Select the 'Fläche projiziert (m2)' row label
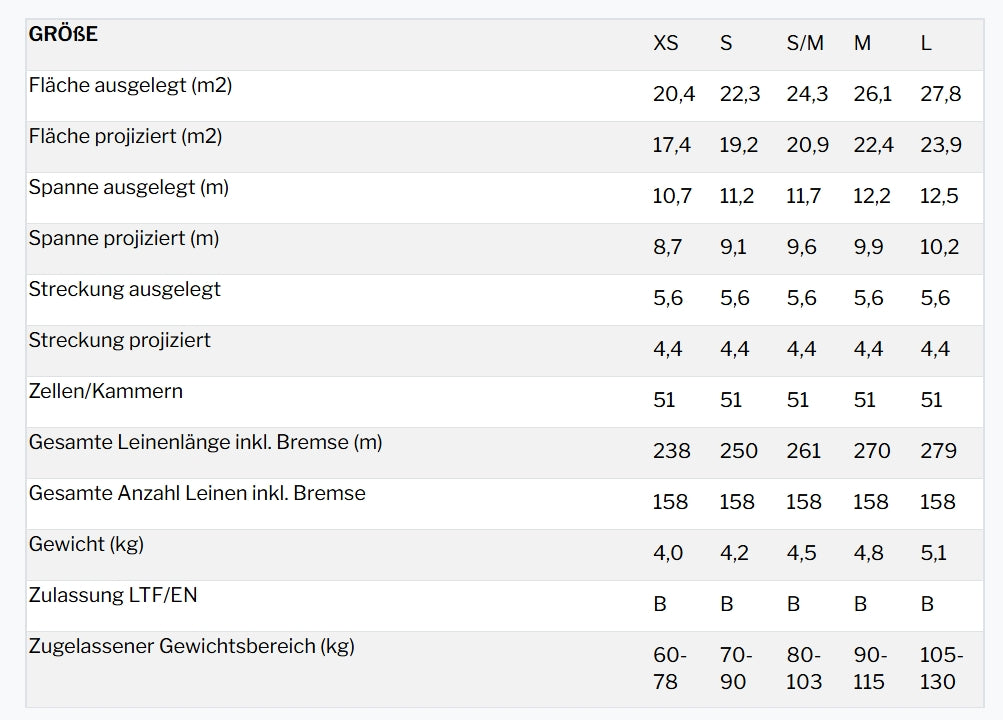The height and width of the screenshot is (720, 1003). click(x=125, y=137)
